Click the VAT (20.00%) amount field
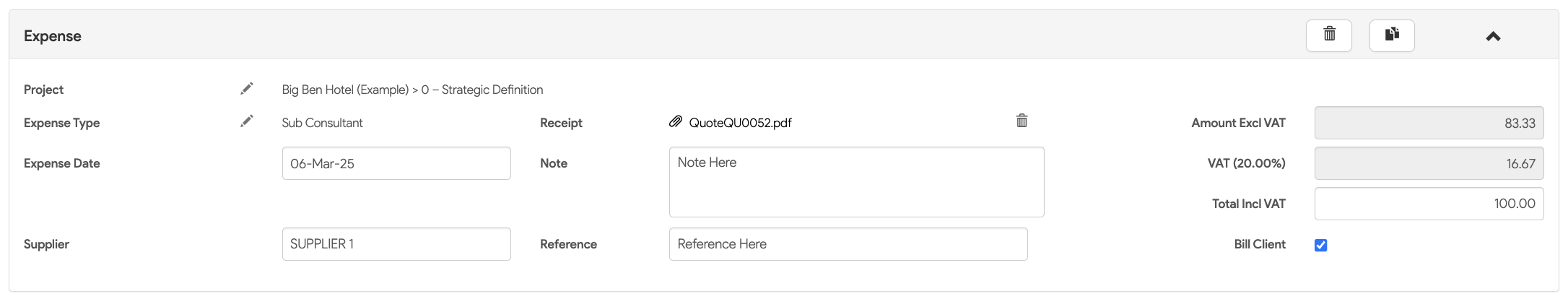 coord(1429,163)
